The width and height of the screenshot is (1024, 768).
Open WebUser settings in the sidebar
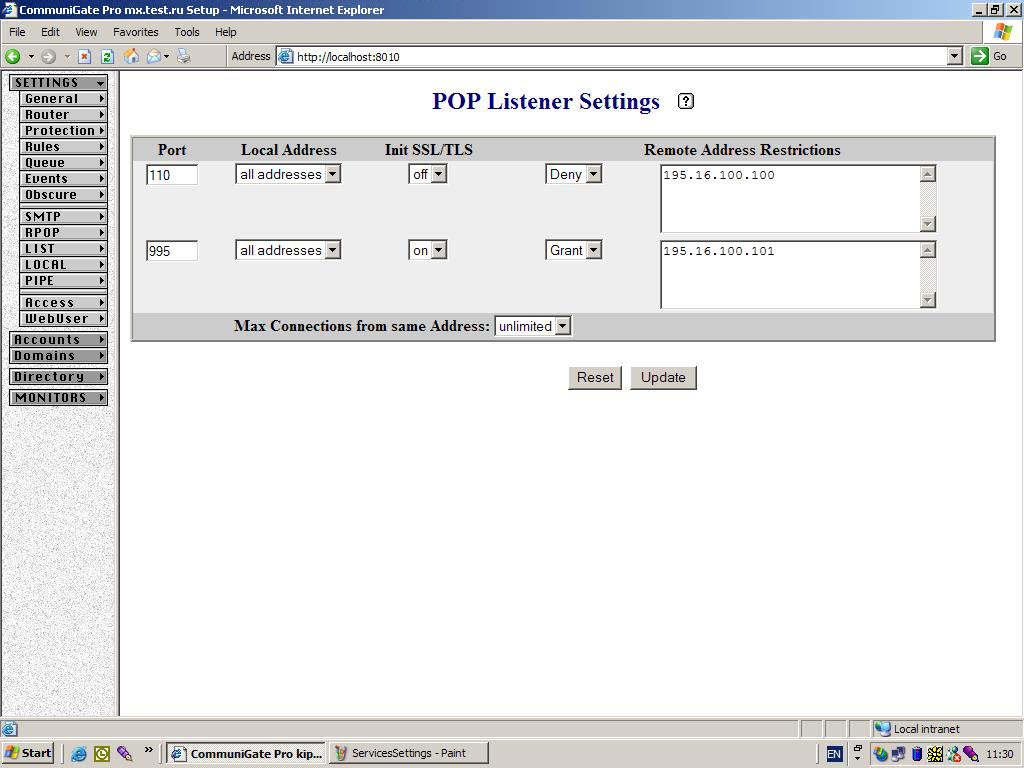[x=63, y=319]
